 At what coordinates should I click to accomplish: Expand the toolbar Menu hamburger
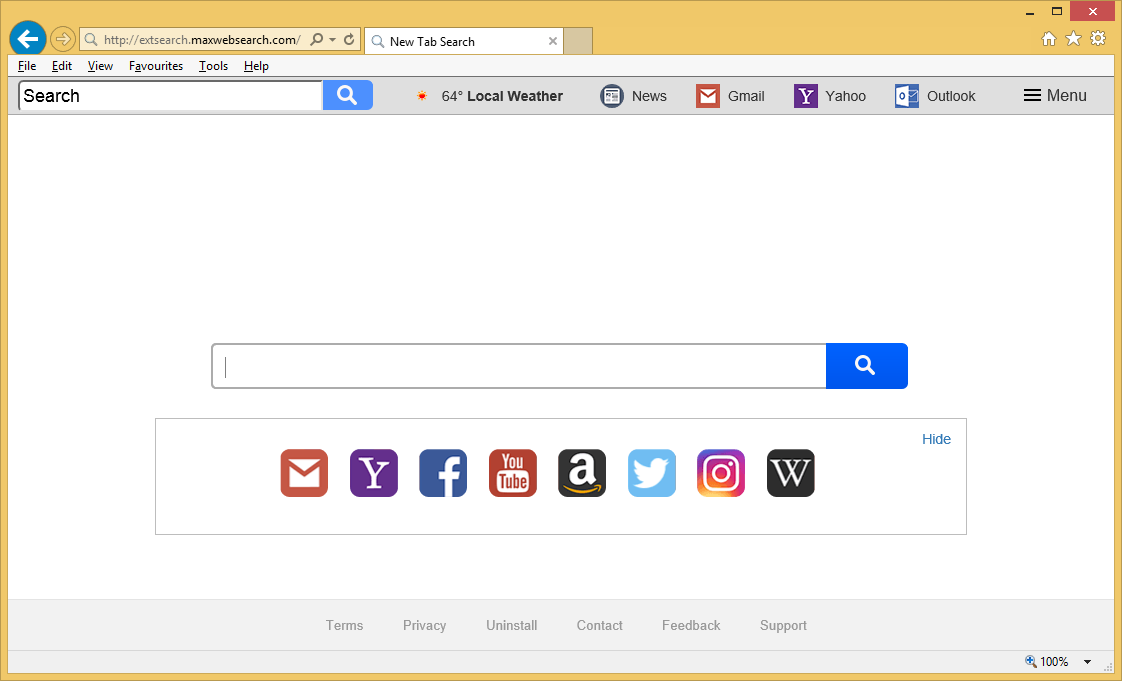(x=1055, y=96)
